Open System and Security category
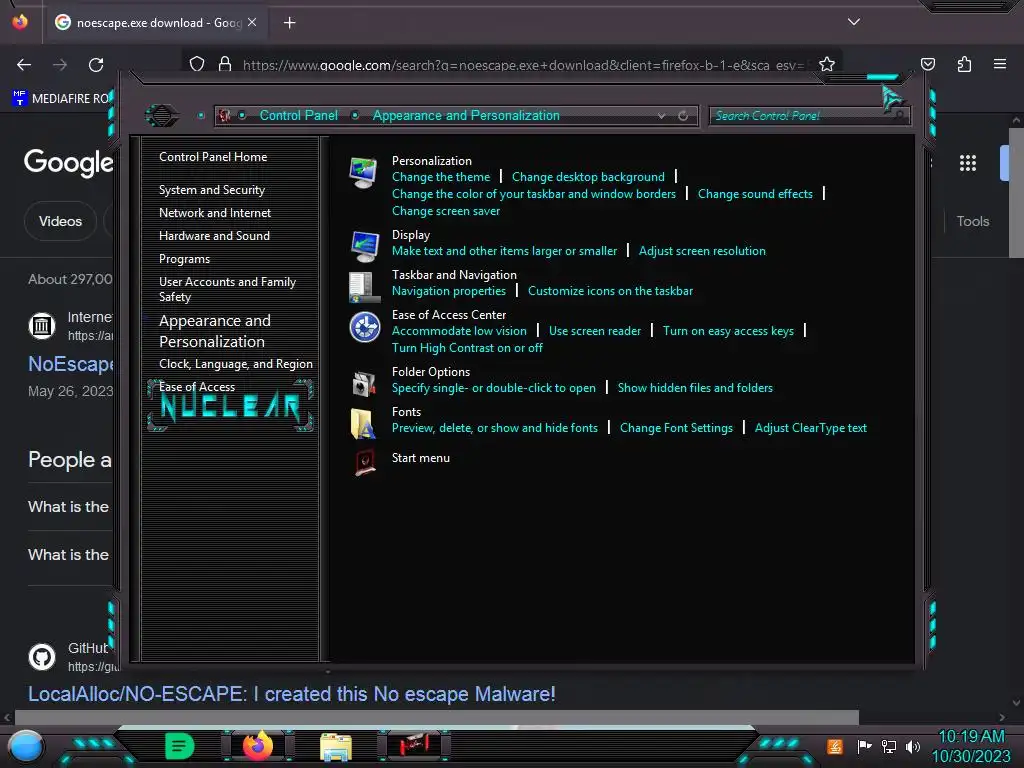This screenshot has height=768, width=1024. (212, 190)
